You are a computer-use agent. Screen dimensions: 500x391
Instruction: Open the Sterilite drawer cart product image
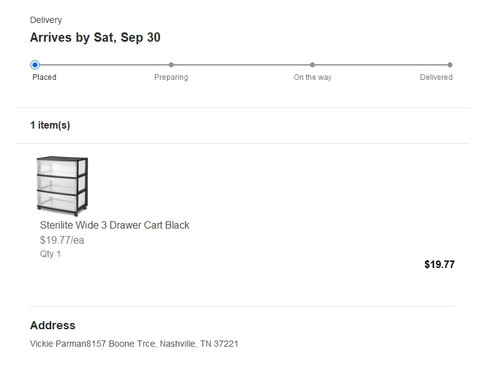[62, 186]
